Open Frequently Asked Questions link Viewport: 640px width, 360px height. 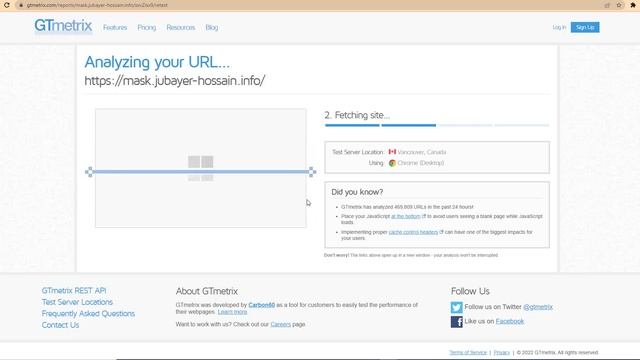tap(88, 313)
